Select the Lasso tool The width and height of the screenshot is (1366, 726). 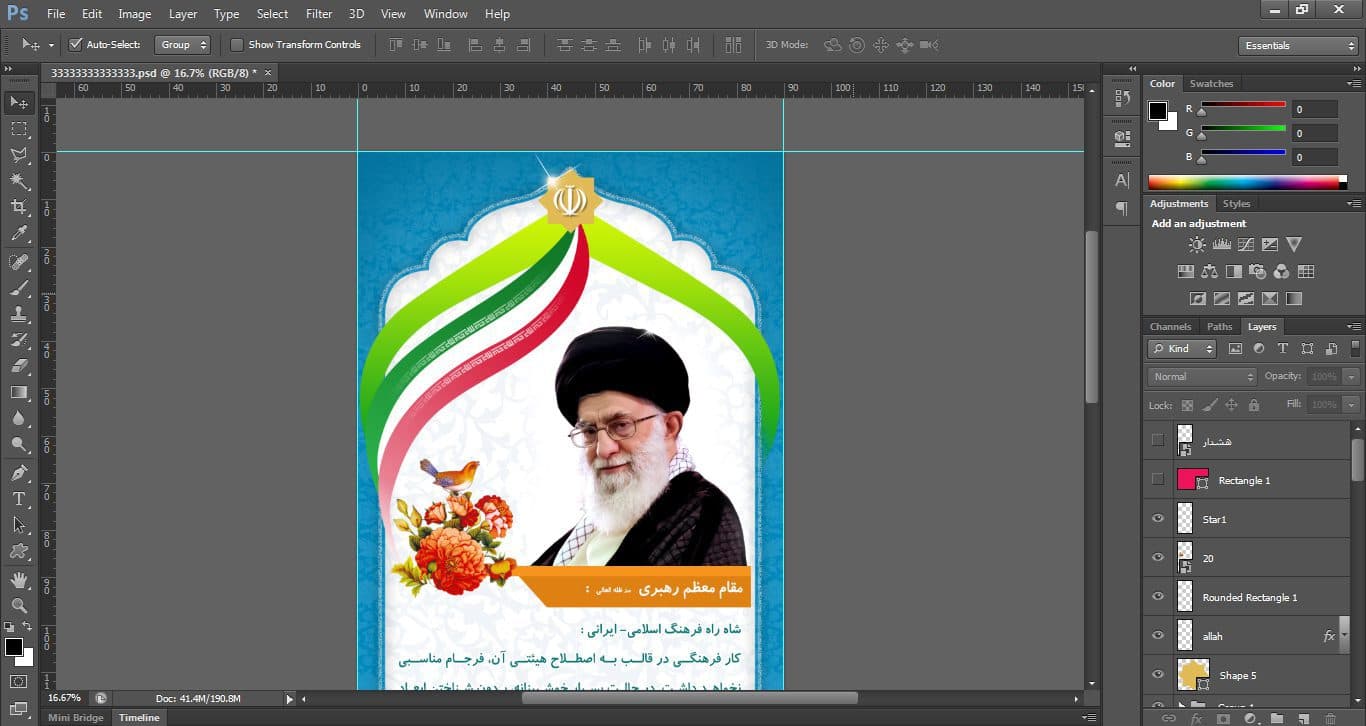coord(19,155)
